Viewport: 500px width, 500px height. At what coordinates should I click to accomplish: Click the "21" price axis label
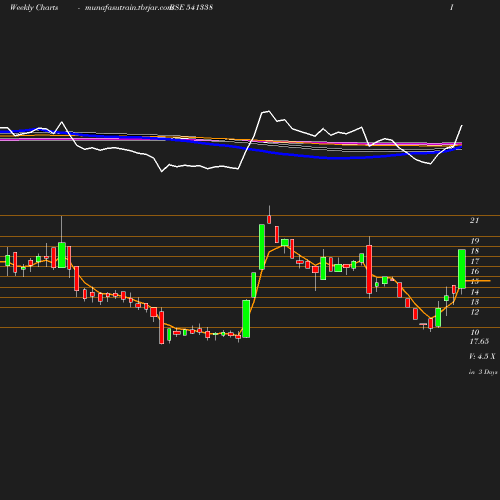point(474,220)
